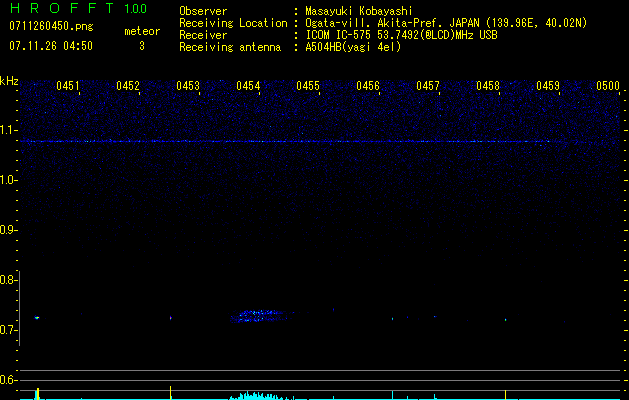The width and height of the screenshot is (629, 400).
Task: Click the short echo blip before 0453
Action: tap(170, 318)
